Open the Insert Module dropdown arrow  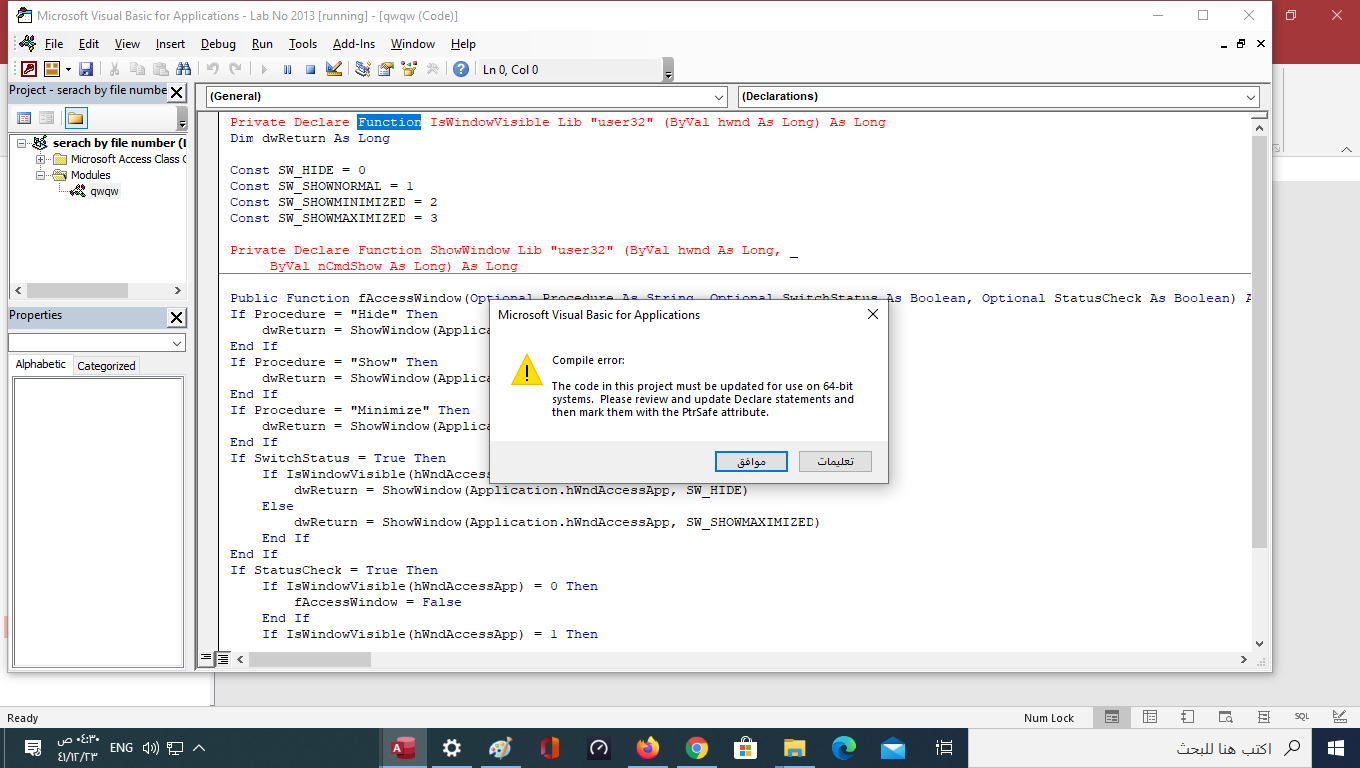pos(68,69)
